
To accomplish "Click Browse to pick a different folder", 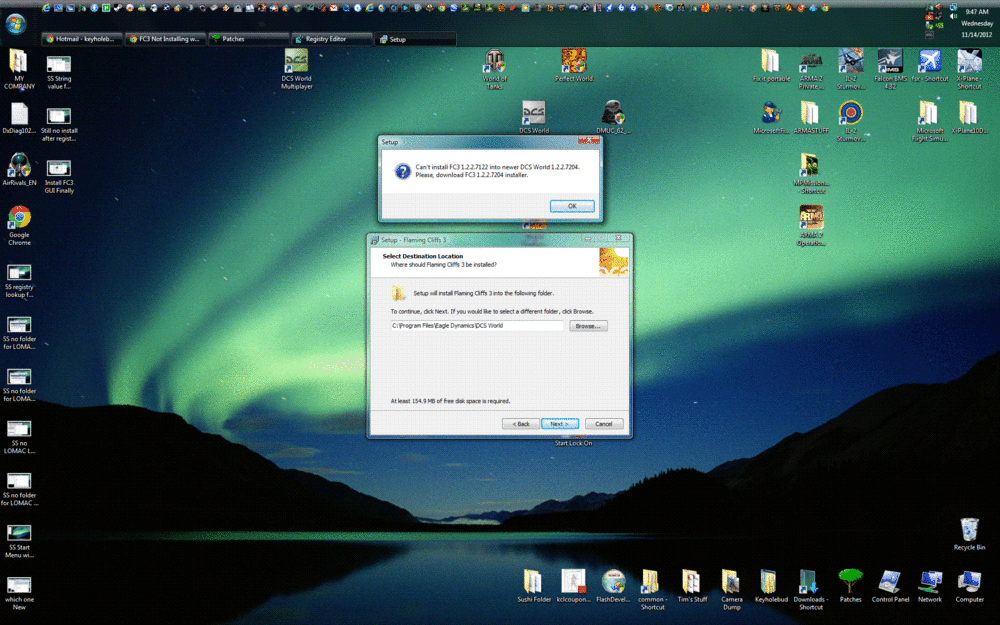I will click(588, 325).
